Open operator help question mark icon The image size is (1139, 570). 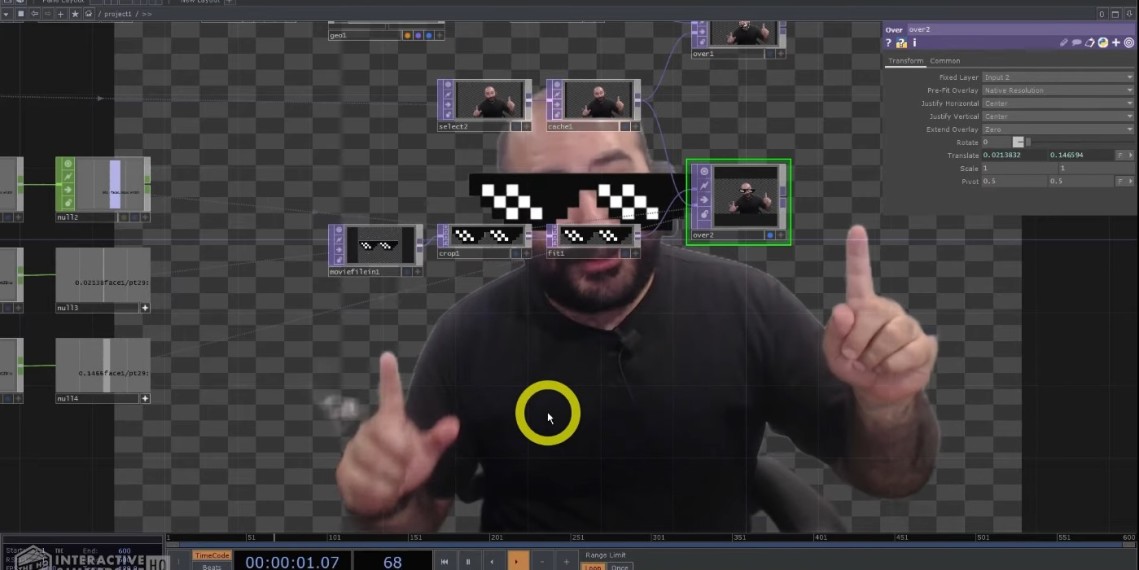coord(889,44)
